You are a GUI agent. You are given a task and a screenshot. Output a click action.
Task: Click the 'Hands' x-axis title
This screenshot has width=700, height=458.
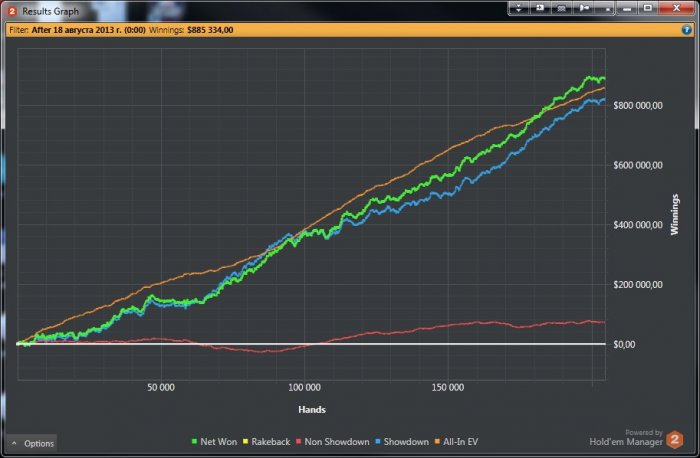point(312,409)
